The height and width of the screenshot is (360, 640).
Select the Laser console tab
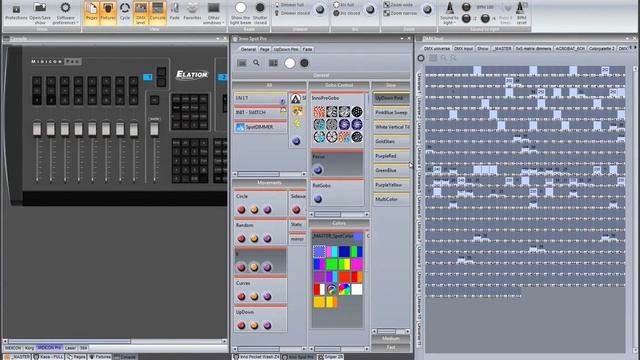(x=70, y=348)
